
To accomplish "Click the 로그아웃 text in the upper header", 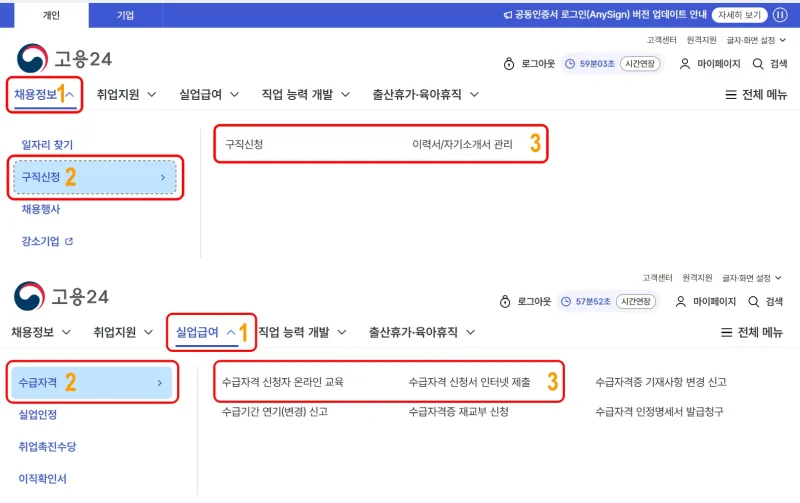I will point(538,64).
